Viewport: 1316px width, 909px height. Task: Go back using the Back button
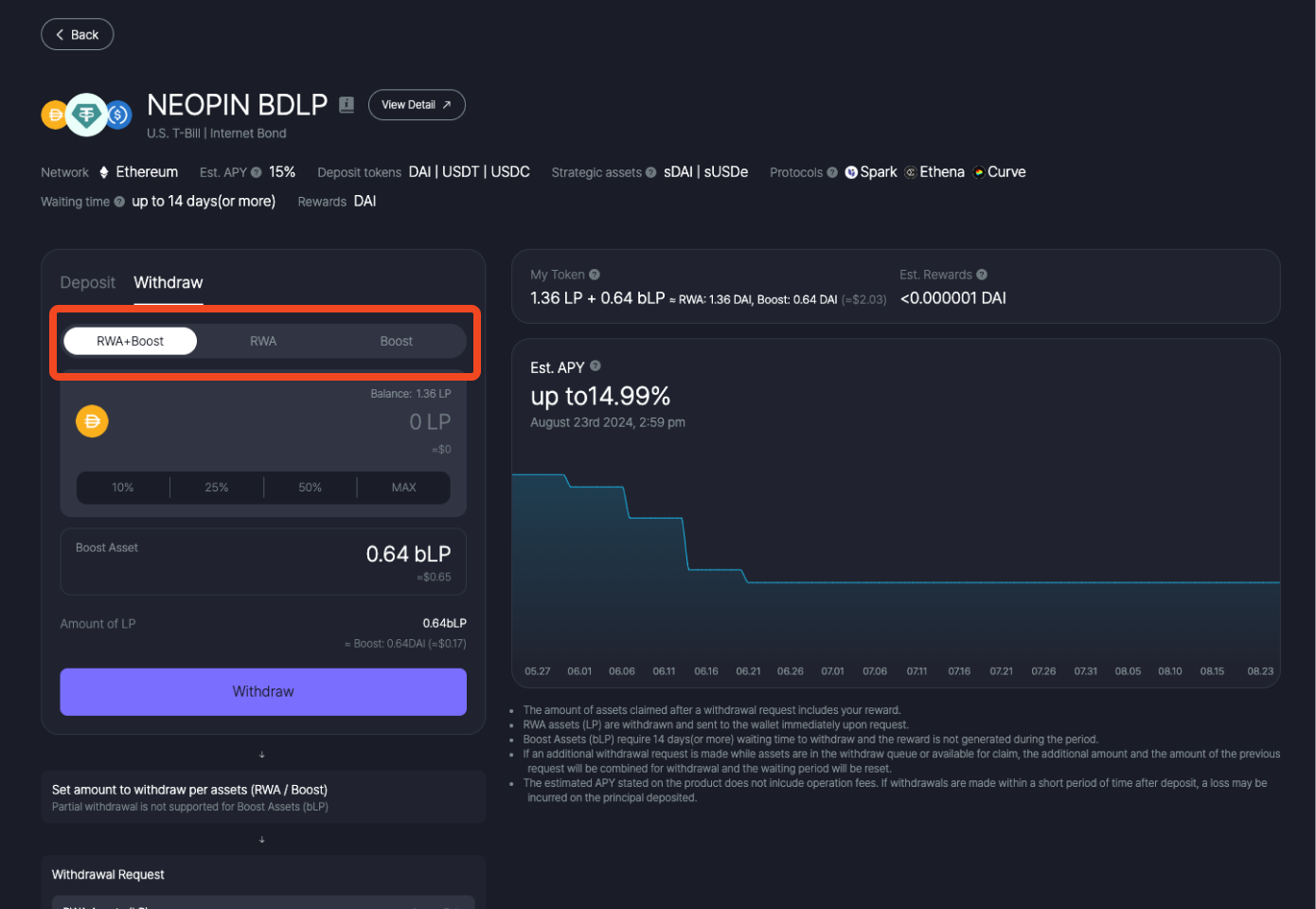pos(78,35)
